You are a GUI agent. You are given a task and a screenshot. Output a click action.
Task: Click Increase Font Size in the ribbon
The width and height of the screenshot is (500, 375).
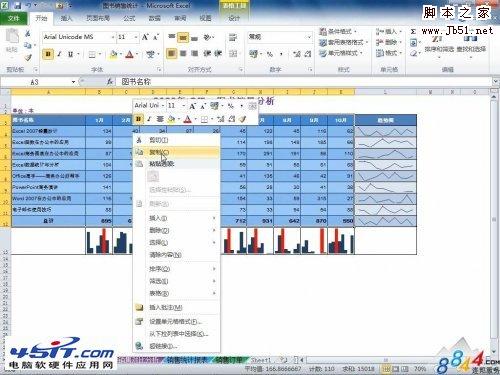(145, 37)
